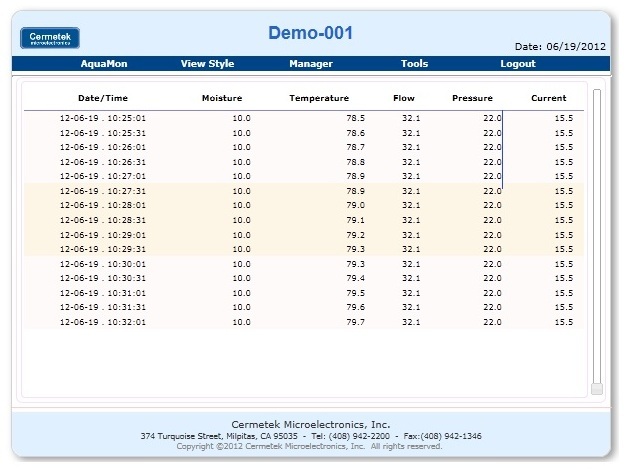Click the Date/Time column header
This screenshot has width=628, height=471.
[103, 99]
